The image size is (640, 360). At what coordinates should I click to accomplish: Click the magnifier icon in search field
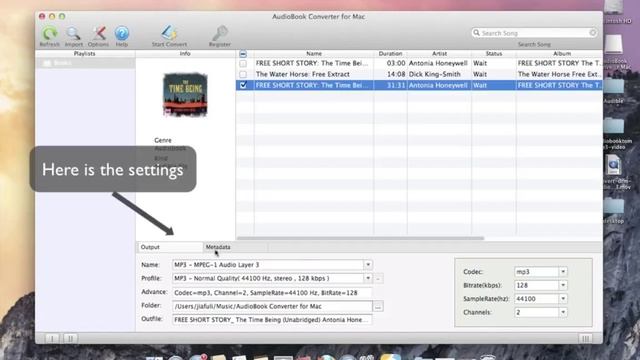coord(476,33)
